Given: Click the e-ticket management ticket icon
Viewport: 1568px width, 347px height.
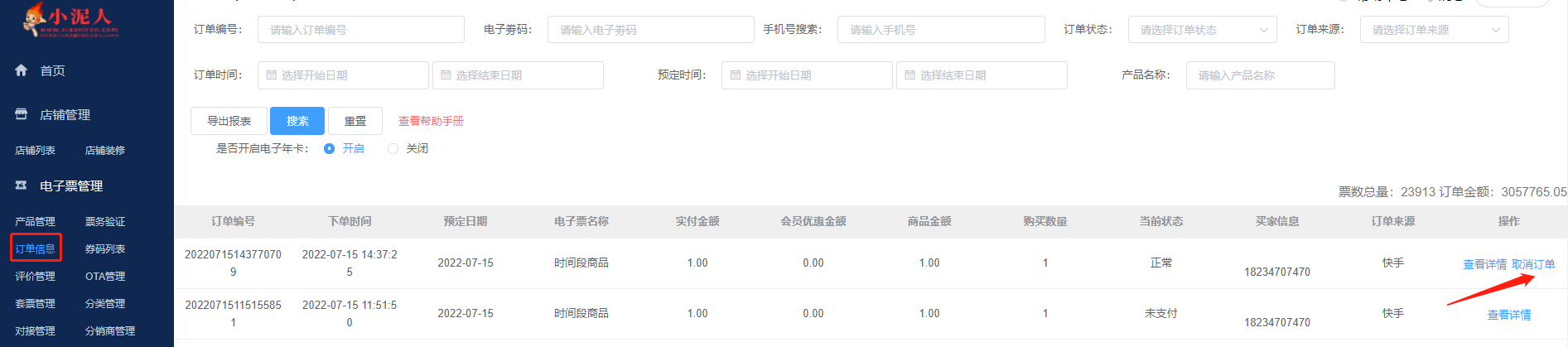Looking at the screenshot, I should pyautogui.click(x=22, y=186).
